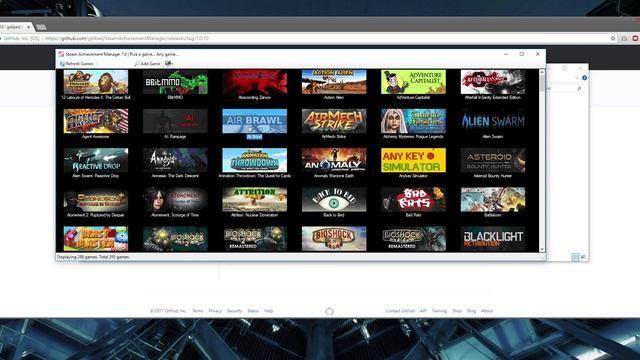
Task: Close the GitHub browser tab
Action: pos(28,27)
